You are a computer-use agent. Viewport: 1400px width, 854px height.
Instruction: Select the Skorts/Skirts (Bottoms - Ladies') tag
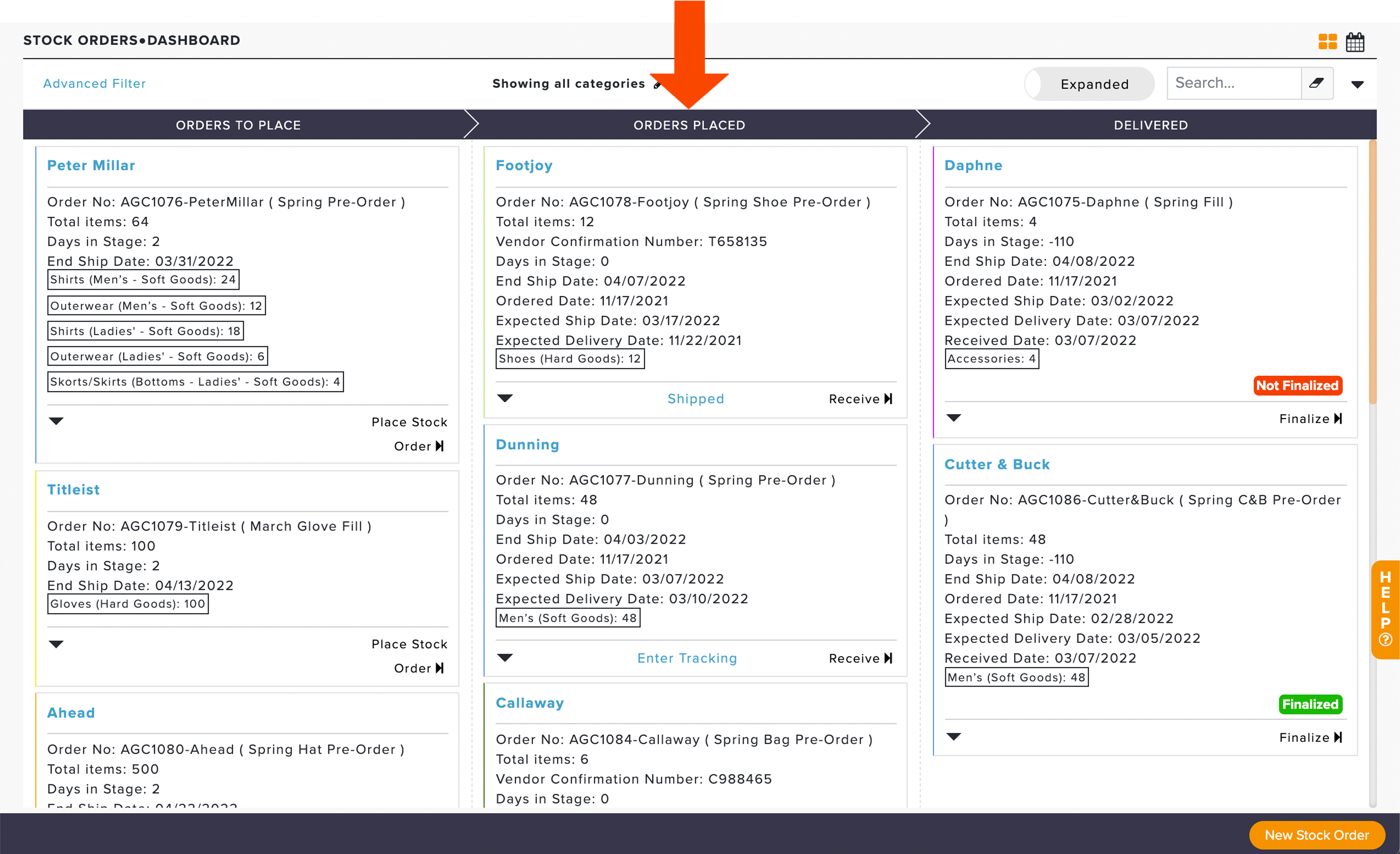[x=196, y=382]
